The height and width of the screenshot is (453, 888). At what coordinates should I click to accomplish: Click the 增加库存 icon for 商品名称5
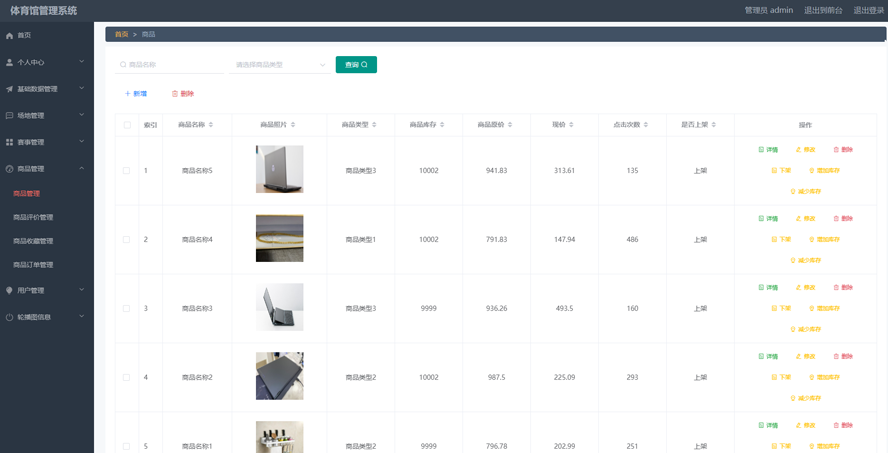click(812, 170)
